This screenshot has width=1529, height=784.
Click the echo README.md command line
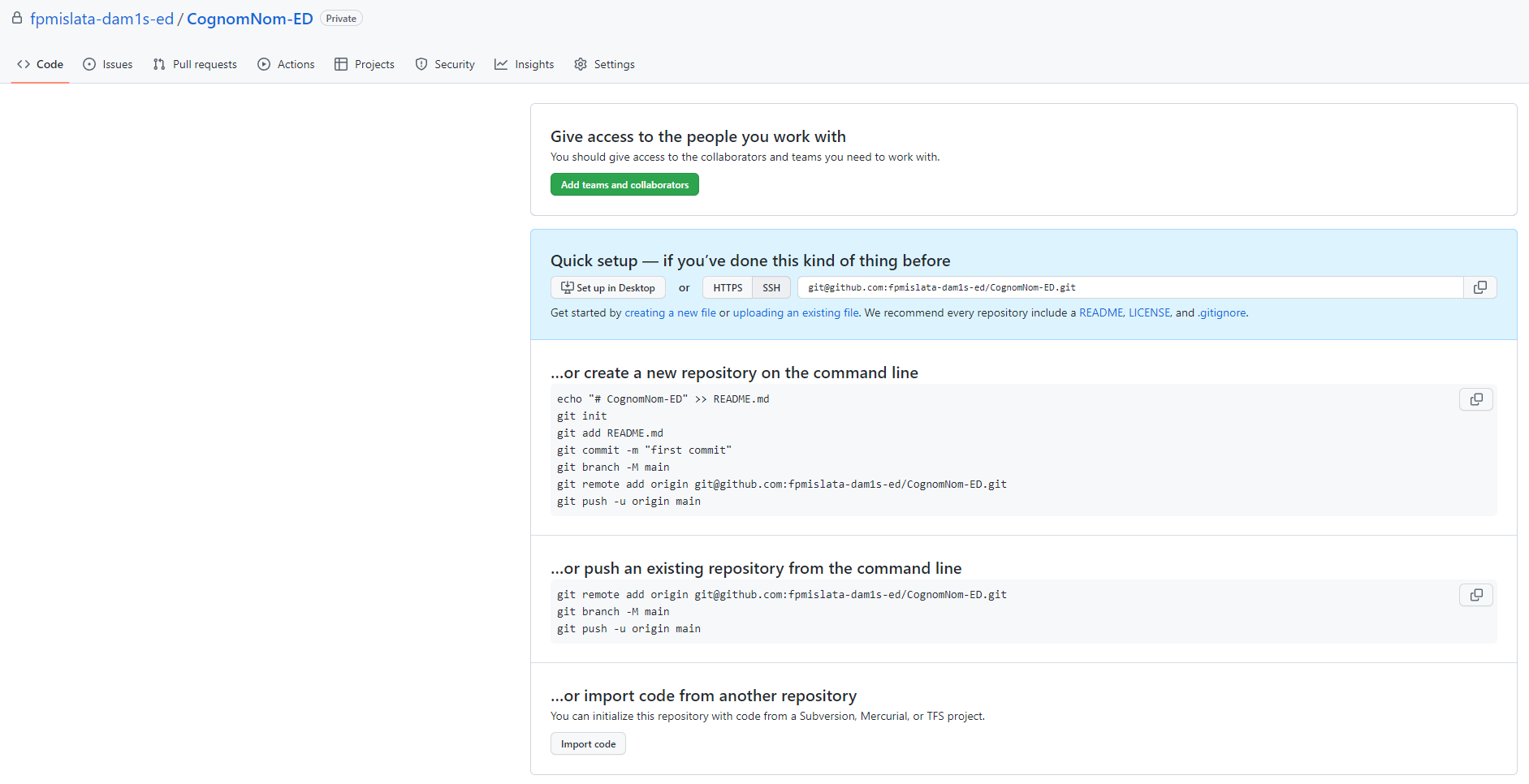point(663,398)
